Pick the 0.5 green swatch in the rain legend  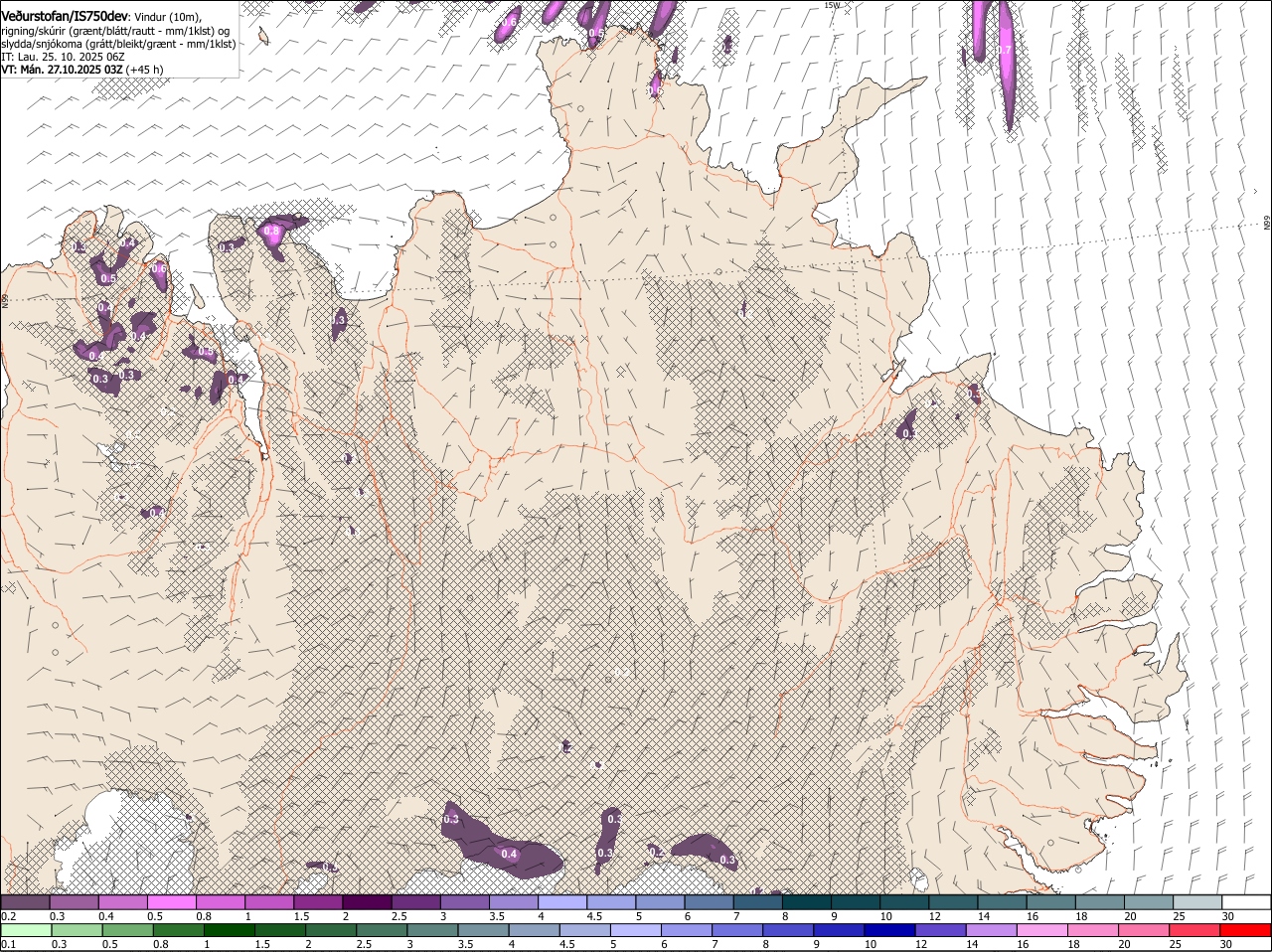[127, 931]
